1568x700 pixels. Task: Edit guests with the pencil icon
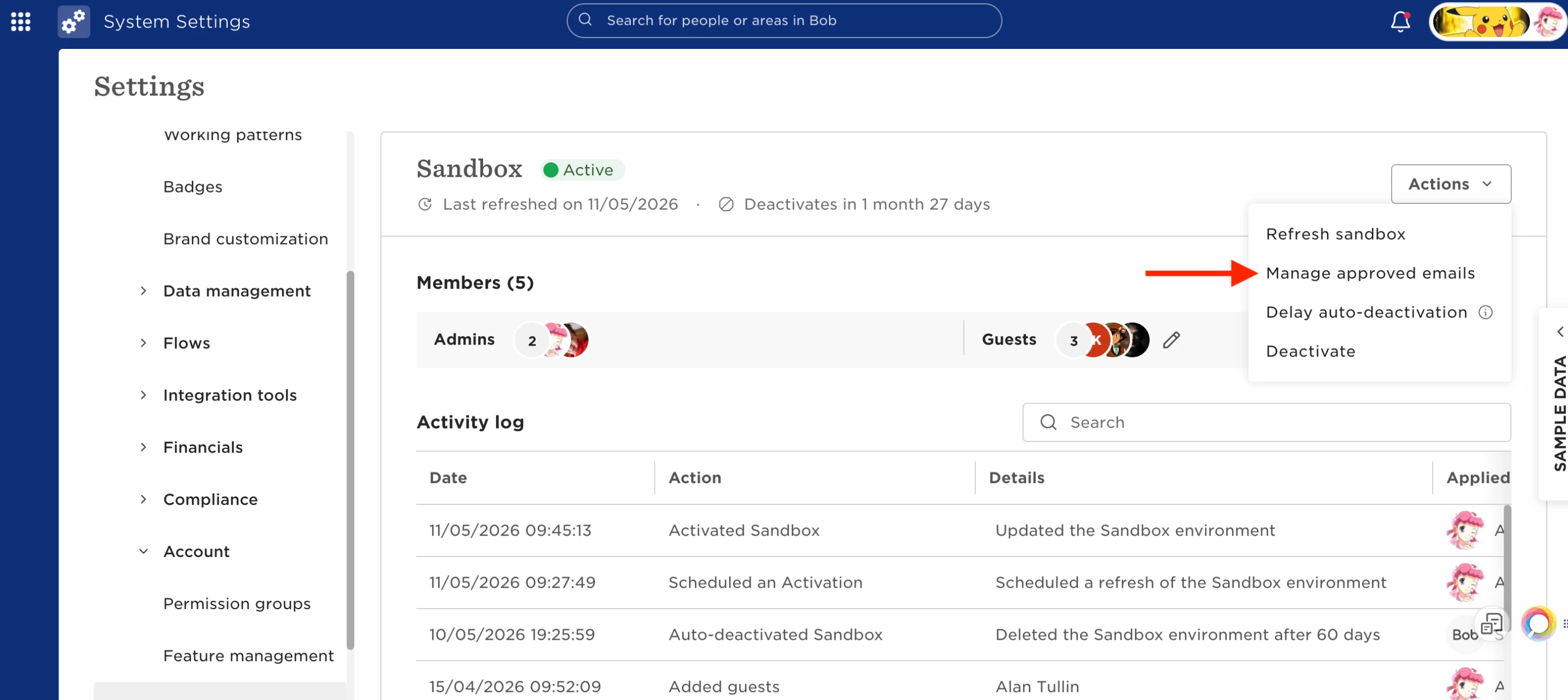coord(1171,340)
